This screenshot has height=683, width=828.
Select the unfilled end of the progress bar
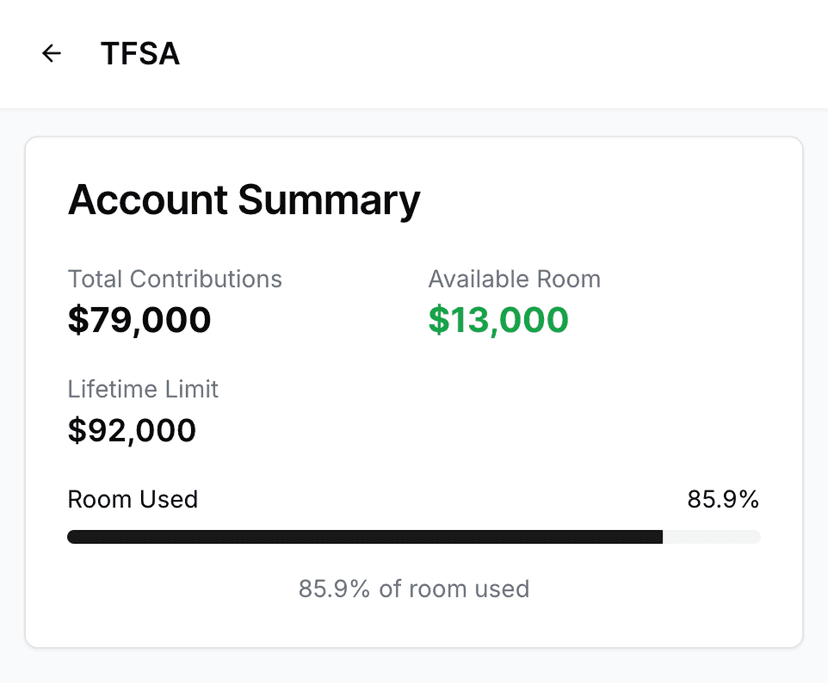(x=710, y=537)
